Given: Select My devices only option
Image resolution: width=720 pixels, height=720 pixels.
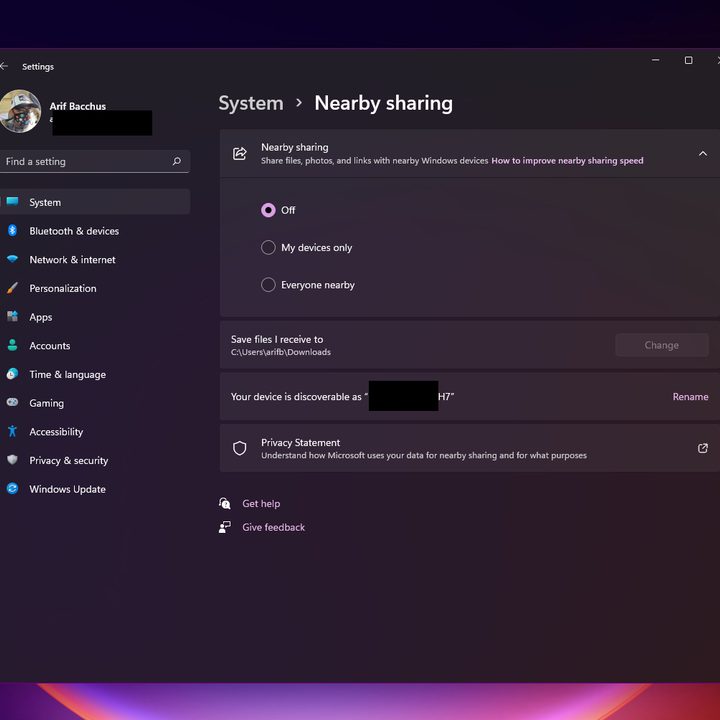Looking at the screenshot, I should point(268,248).
